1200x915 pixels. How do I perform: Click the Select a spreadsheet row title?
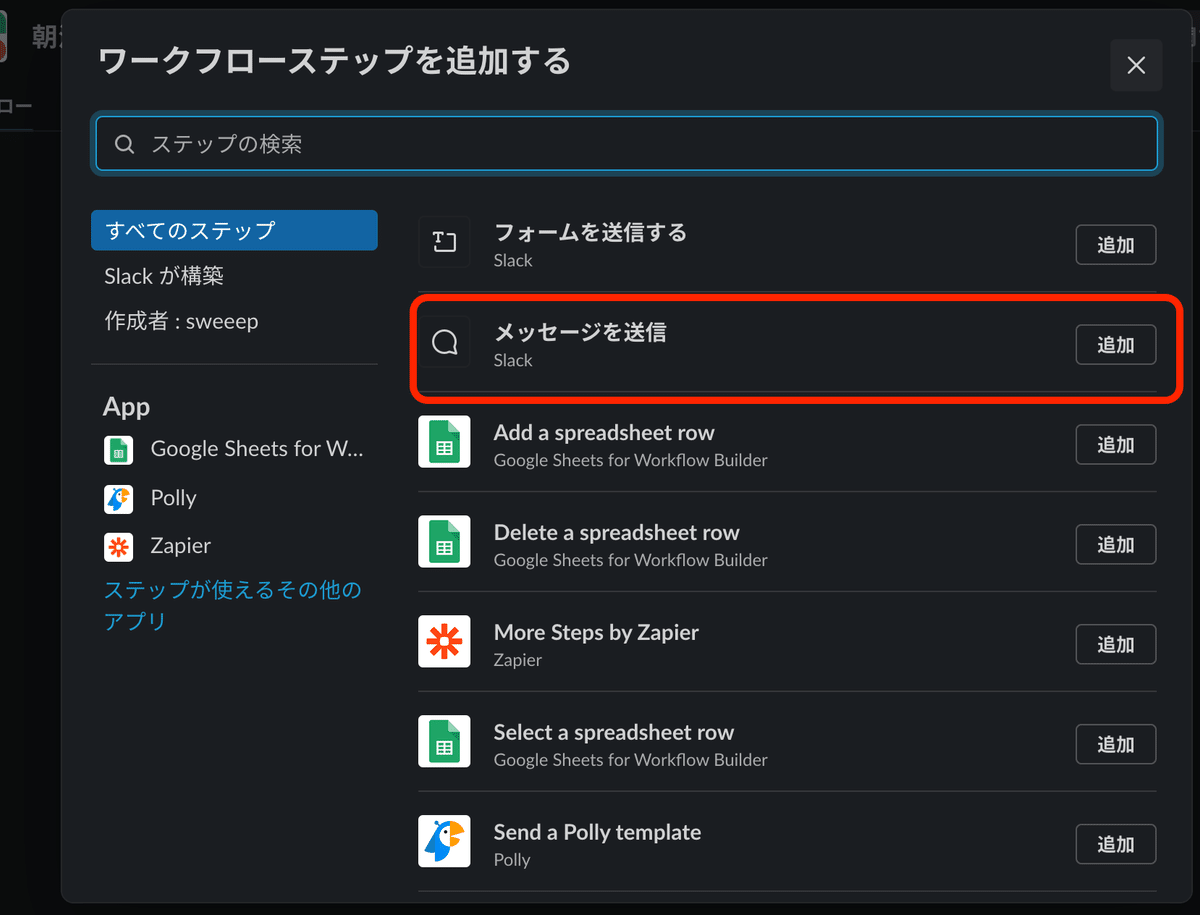[x=614, y=732]
